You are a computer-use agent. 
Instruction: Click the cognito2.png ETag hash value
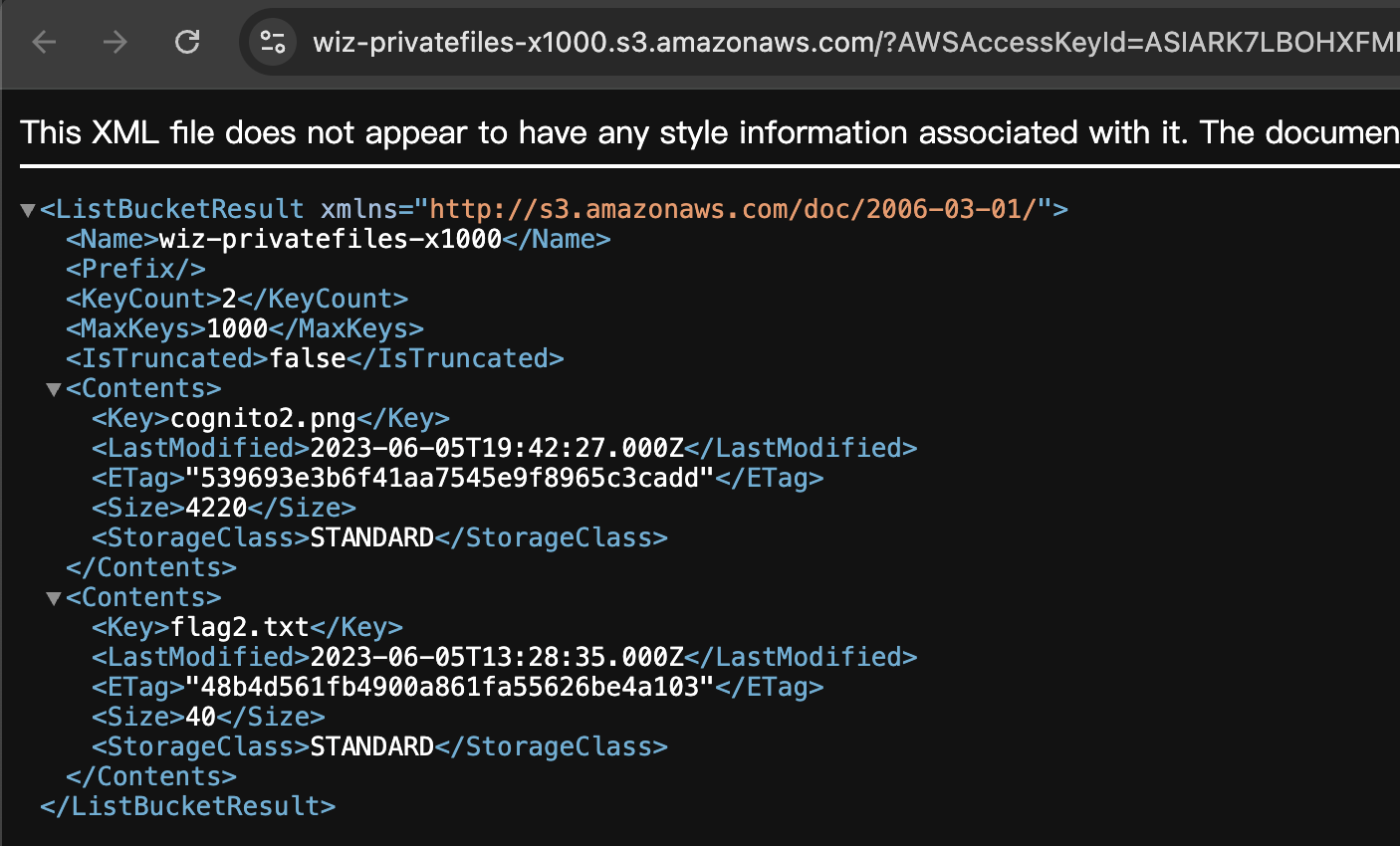click(x=450, y=478)
